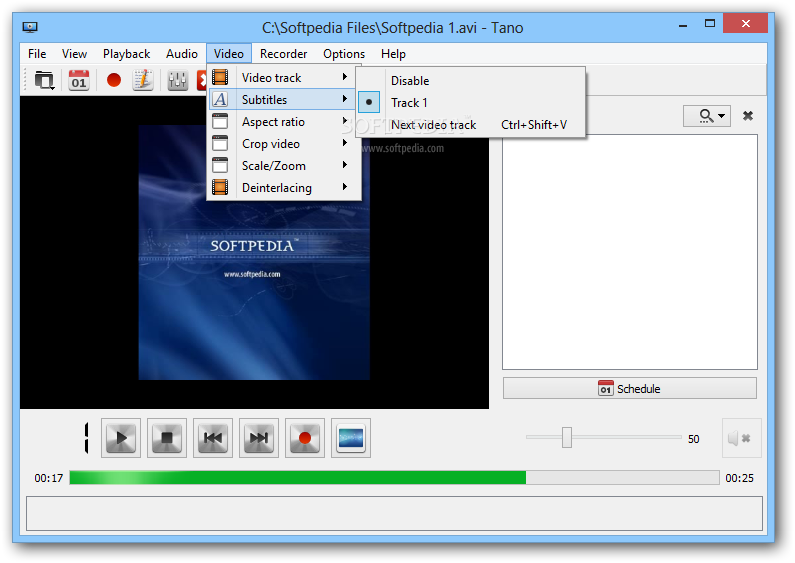Play the video
This screenshot has height=563, width=795.
tap(121, 438)
